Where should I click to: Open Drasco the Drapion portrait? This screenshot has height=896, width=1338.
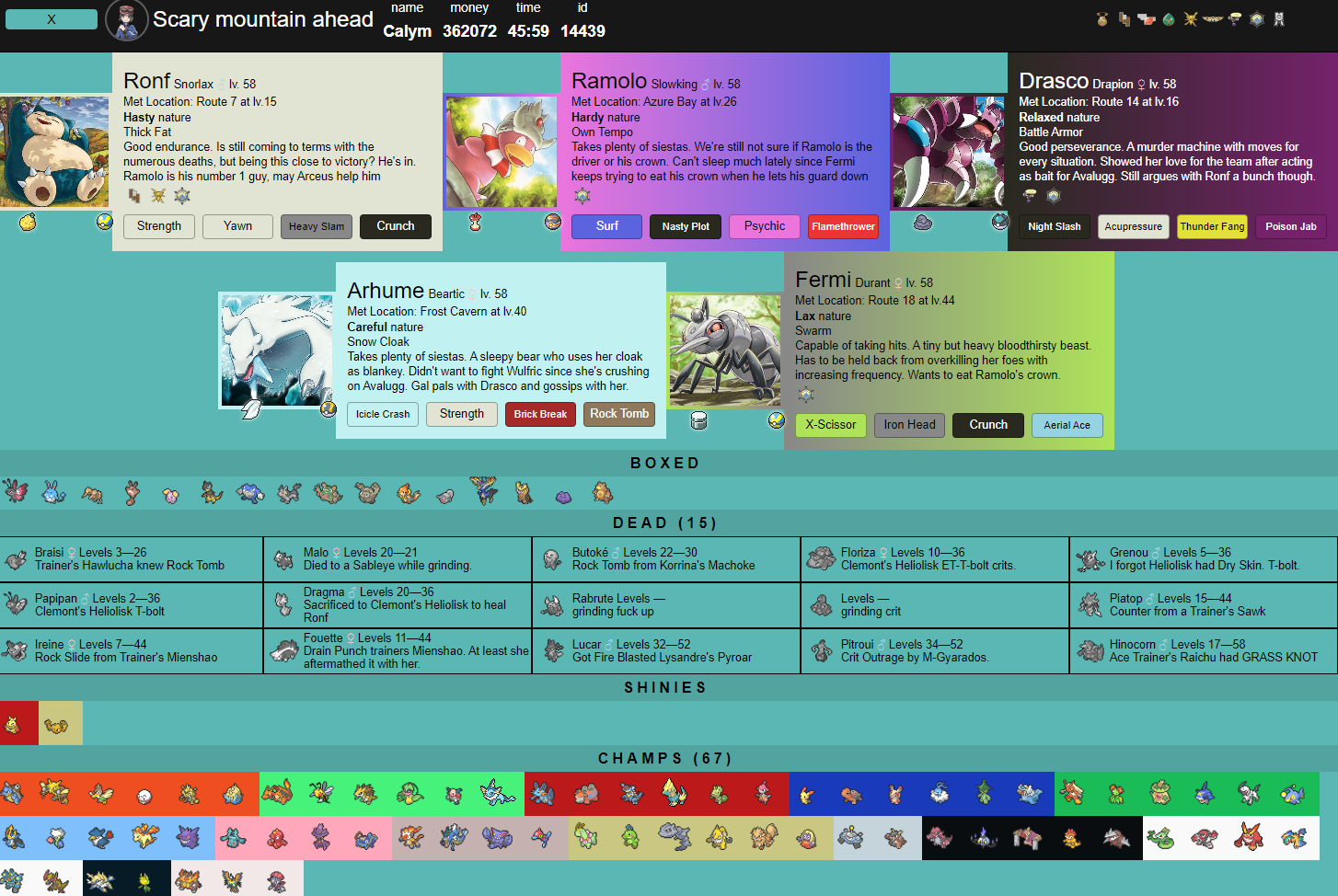point(949,152)
